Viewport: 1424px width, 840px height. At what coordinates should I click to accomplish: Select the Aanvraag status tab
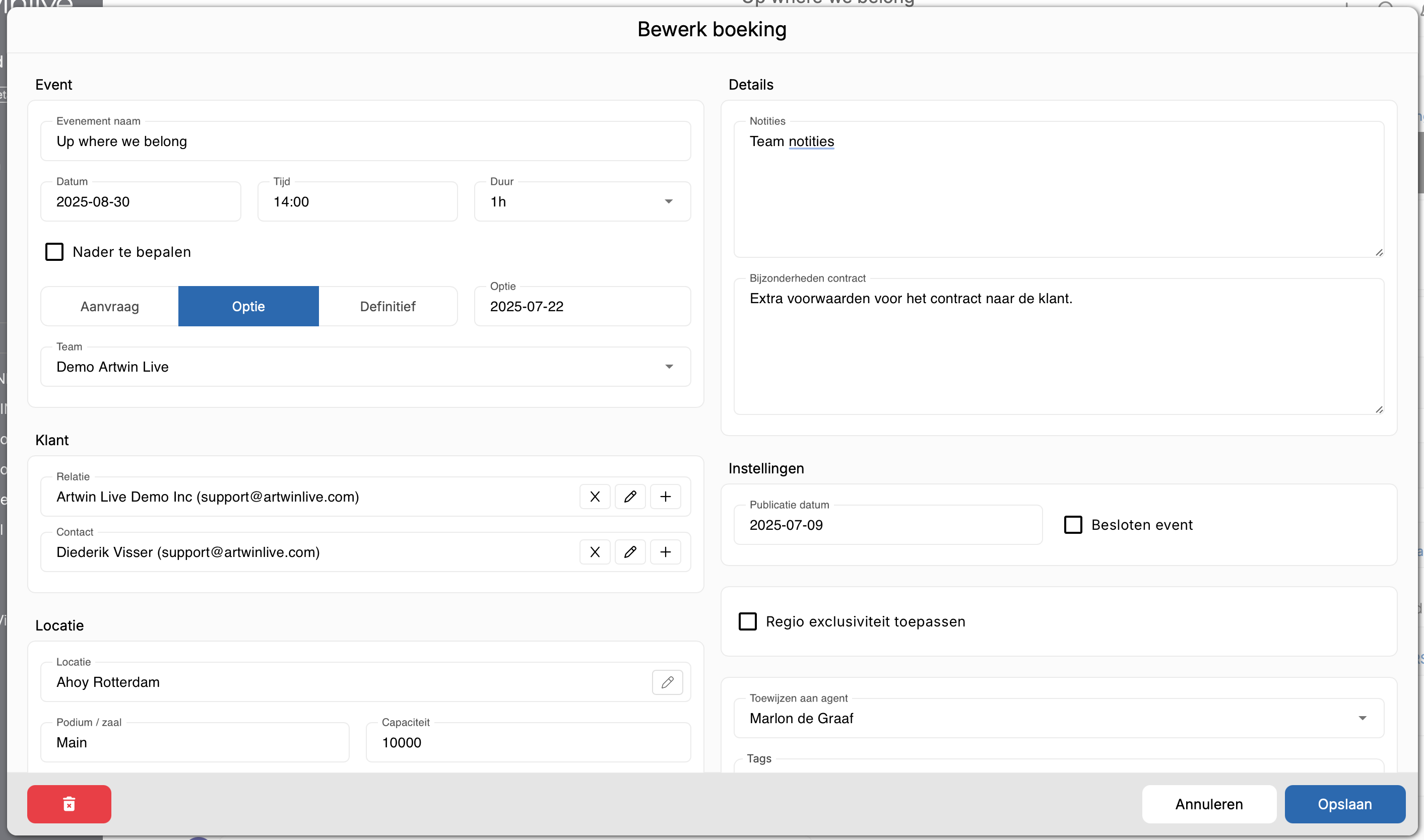(x=110, y=306)
